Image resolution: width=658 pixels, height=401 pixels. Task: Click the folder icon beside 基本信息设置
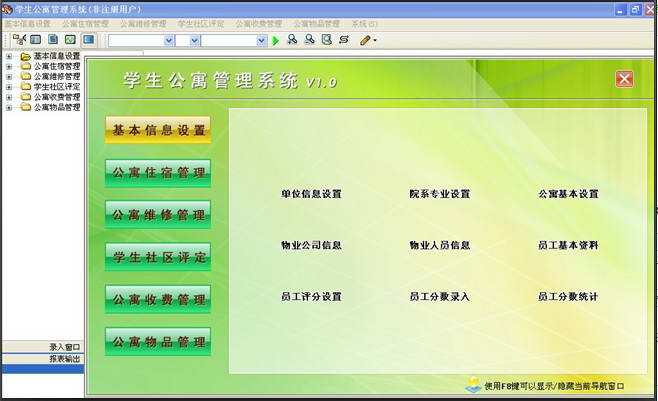click(x=25, y=56)
